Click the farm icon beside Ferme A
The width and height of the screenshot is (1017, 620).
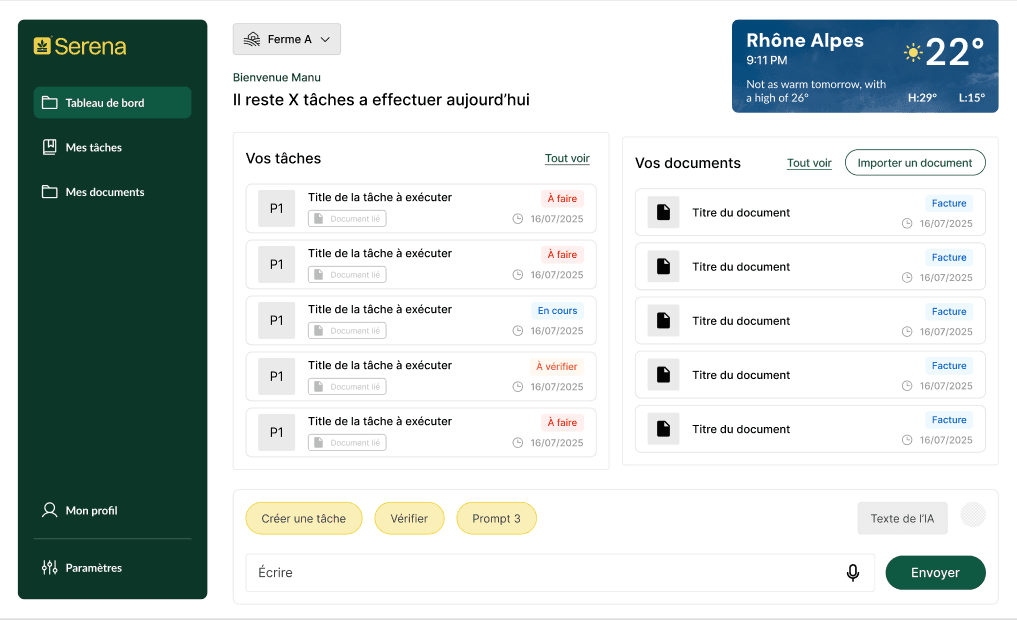[x=252, y=40]
